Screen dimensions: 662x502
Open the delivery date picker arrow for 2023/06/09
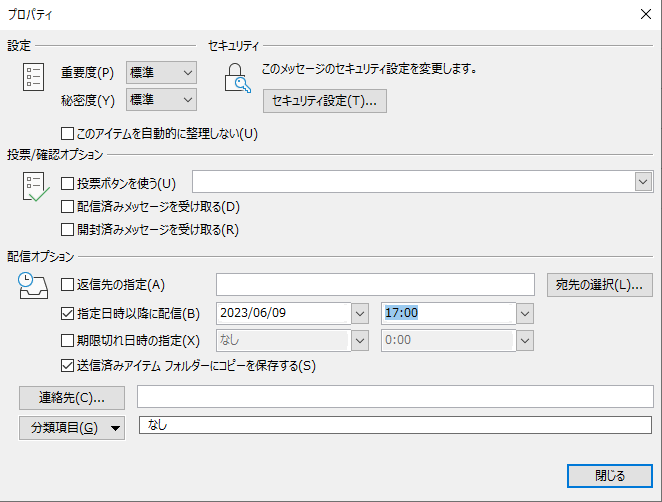[x=360, y=314]
